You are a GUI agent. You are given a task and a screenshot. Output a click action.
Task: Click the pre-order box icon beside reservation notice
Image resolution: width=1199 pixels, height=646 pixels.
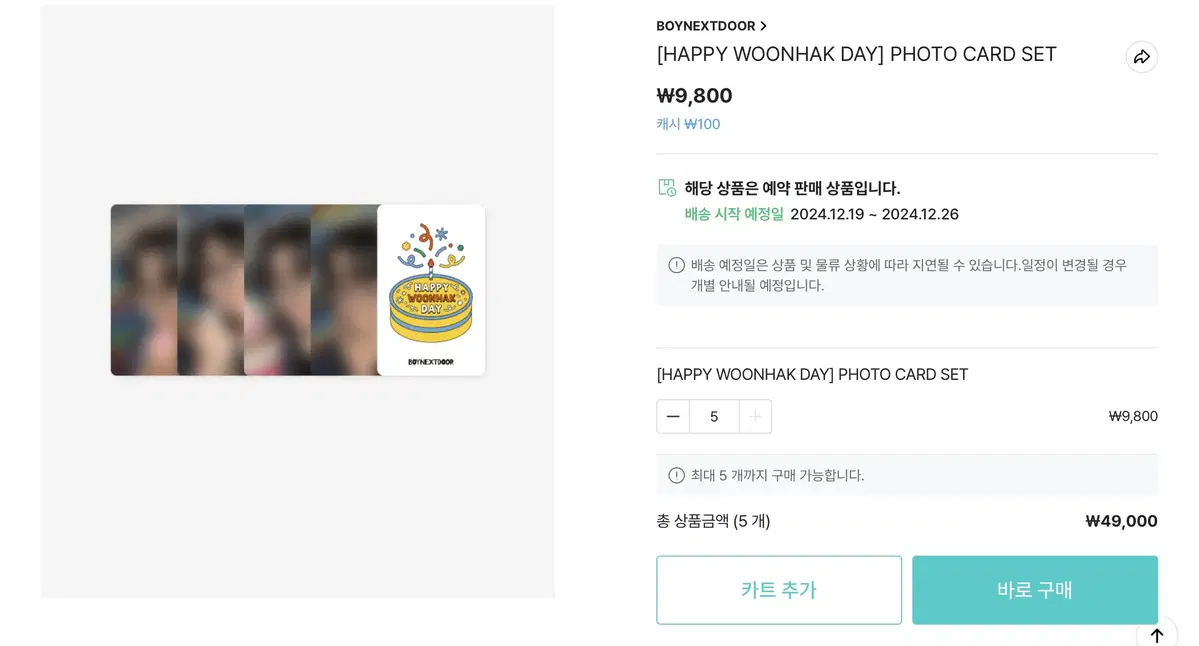[667, 187]
